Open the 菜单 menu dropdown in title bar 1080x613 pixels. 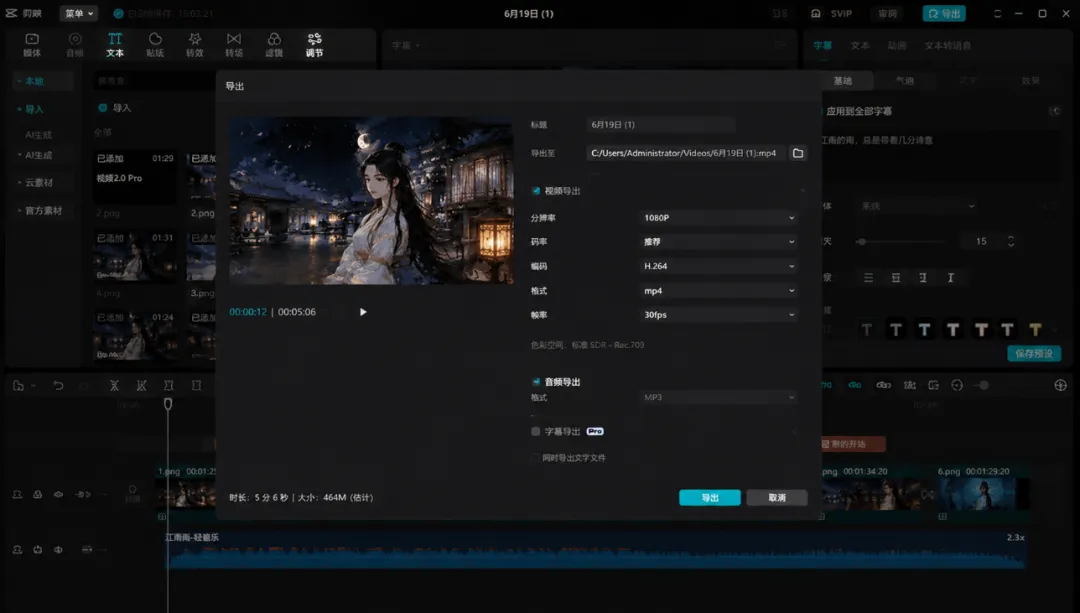click(79, 13)
